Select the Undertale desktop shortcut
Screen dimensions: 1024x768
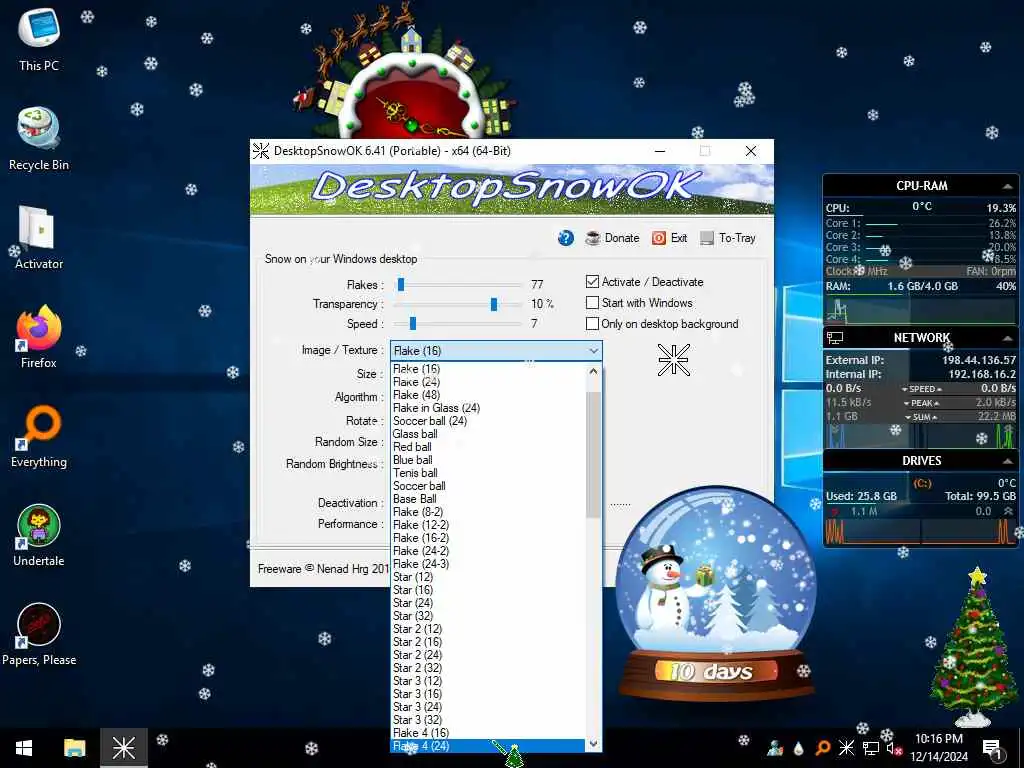pos(39,536)
